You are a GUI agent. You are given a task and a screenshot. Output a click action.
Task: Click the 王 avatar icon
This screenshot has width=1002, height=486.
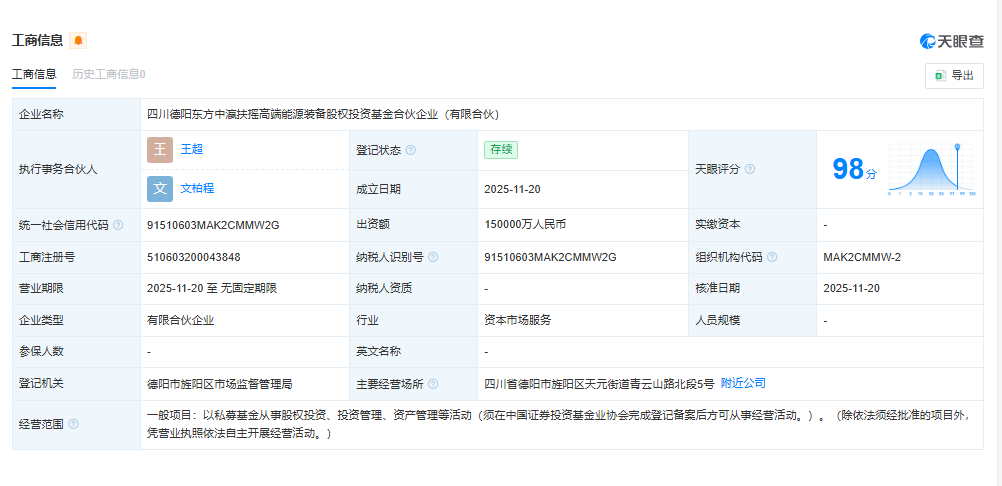click(x=160, y=150)
